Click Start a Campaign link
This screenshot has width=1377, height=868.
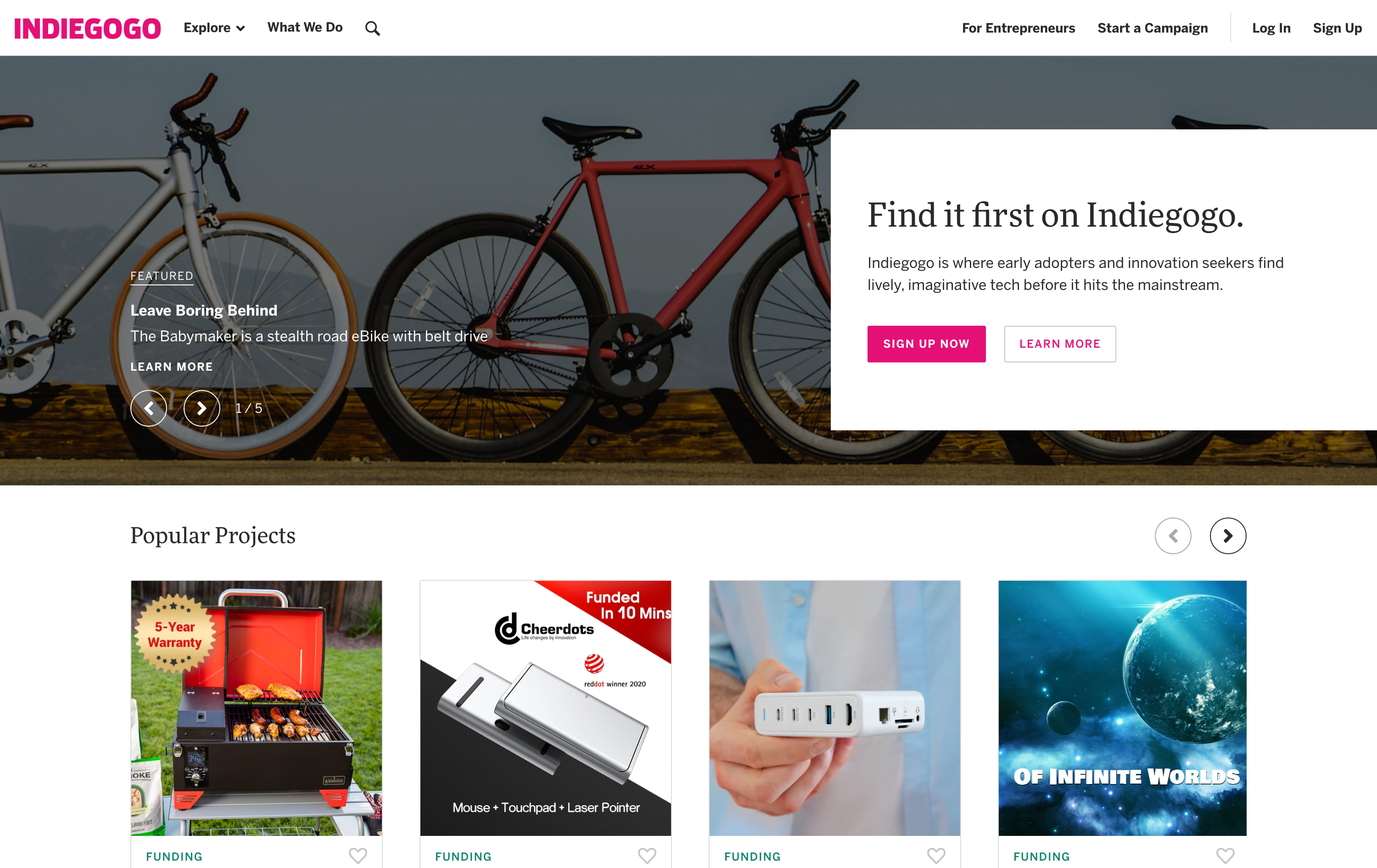[x=1152, y=28]
